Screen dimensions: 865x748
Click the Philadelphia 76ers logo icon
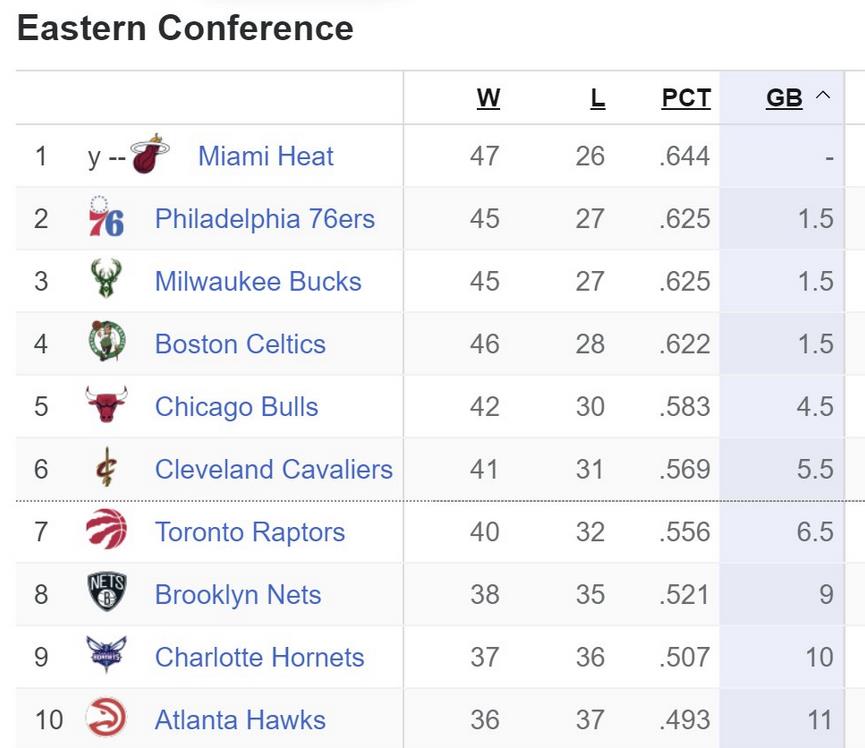pyautogui.click(x=106, y=218)
